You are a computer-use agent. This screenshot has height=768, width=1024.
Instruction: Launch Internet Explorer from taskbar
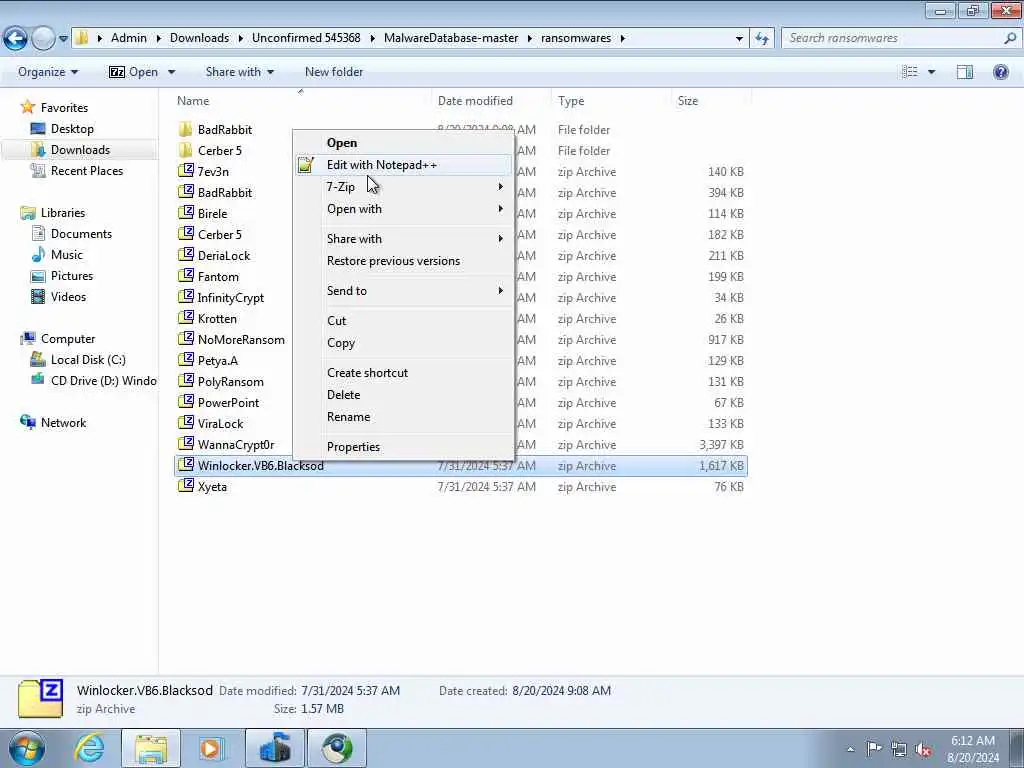89,748
